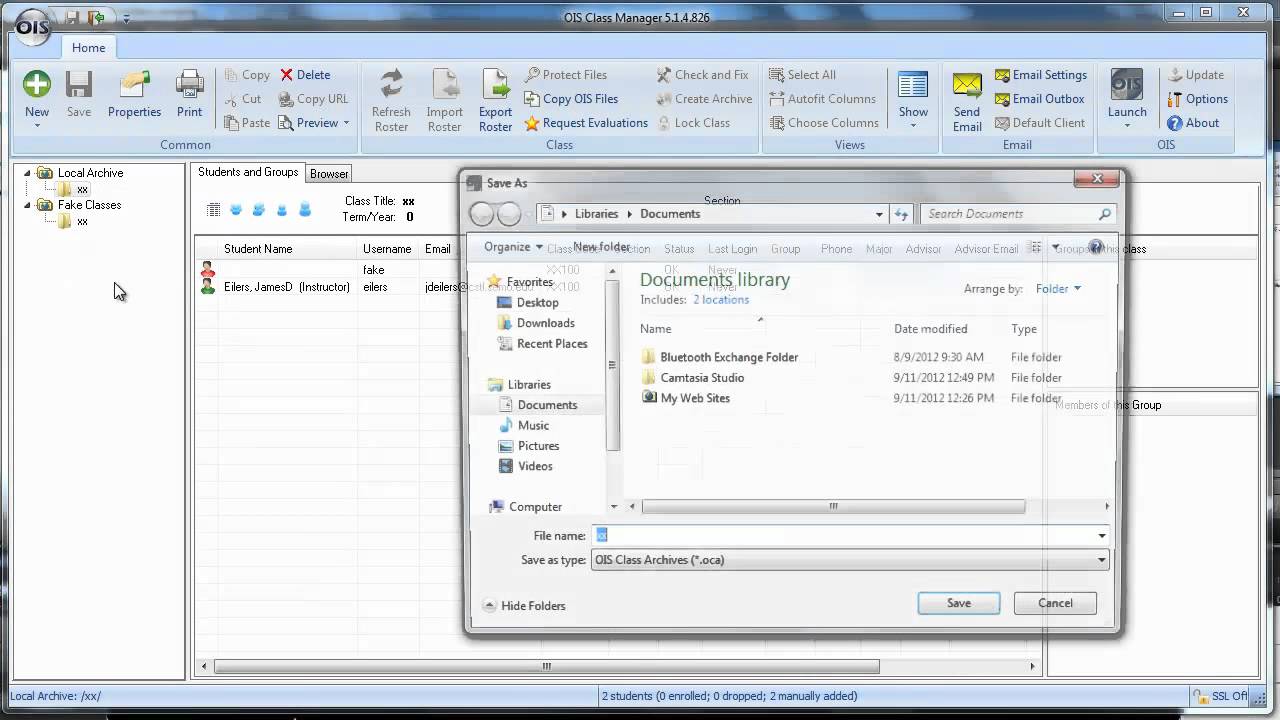This screenshot has height=720, width=1280.
Task: Open Recent Places in navigation pane
Action: tap(542, 344)
